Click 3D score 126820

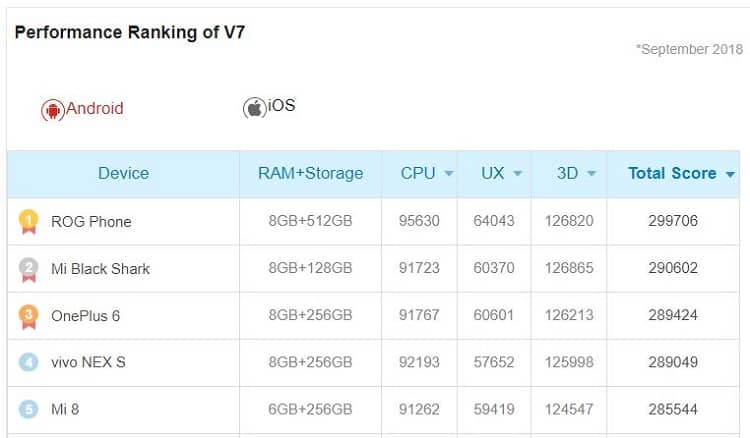coord(569,220)
